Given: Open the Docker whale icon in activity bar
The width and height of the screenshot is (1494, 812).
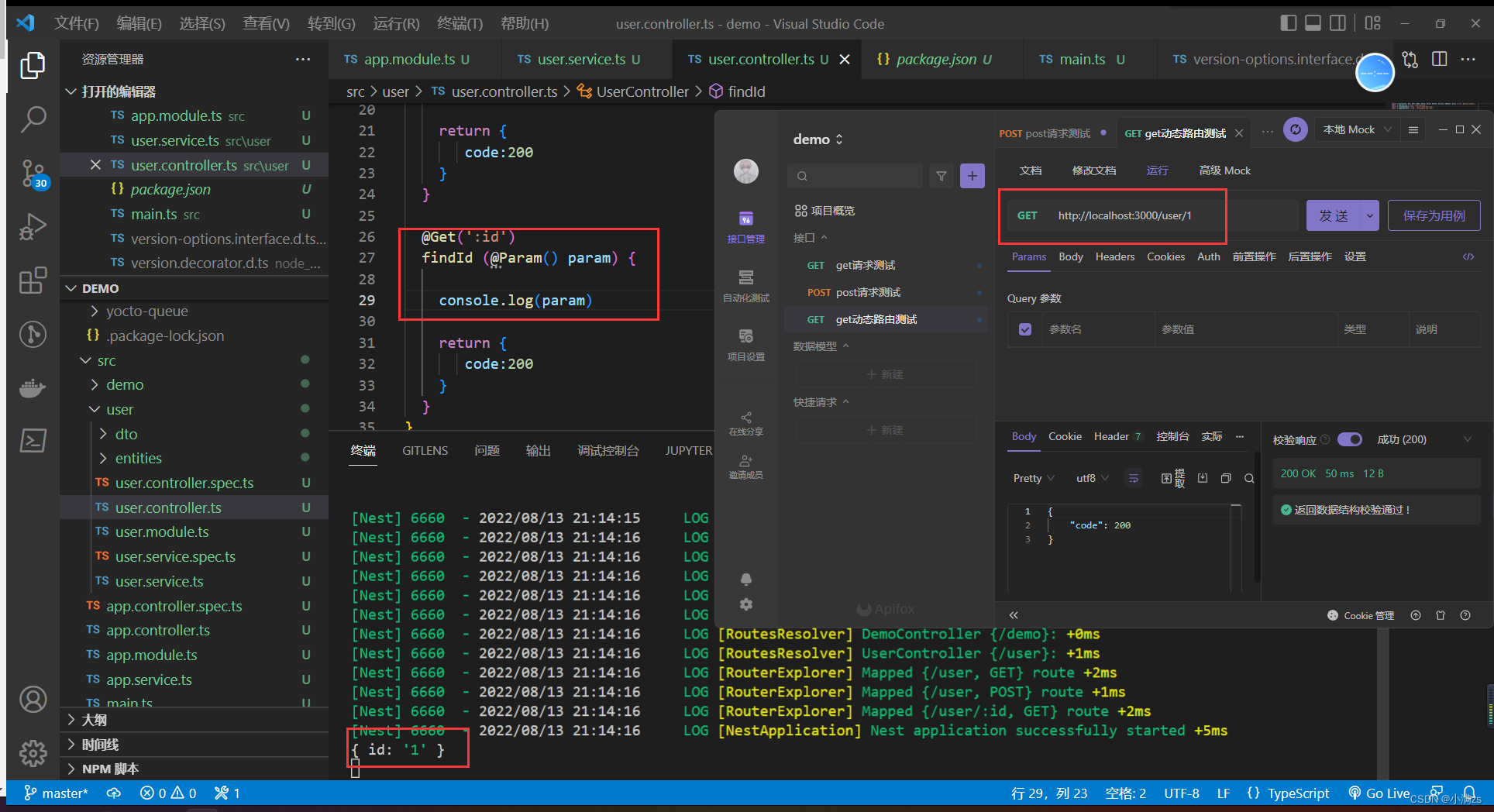Looking at the screenshot, I should pyautogui.click(x=33, y=387).
